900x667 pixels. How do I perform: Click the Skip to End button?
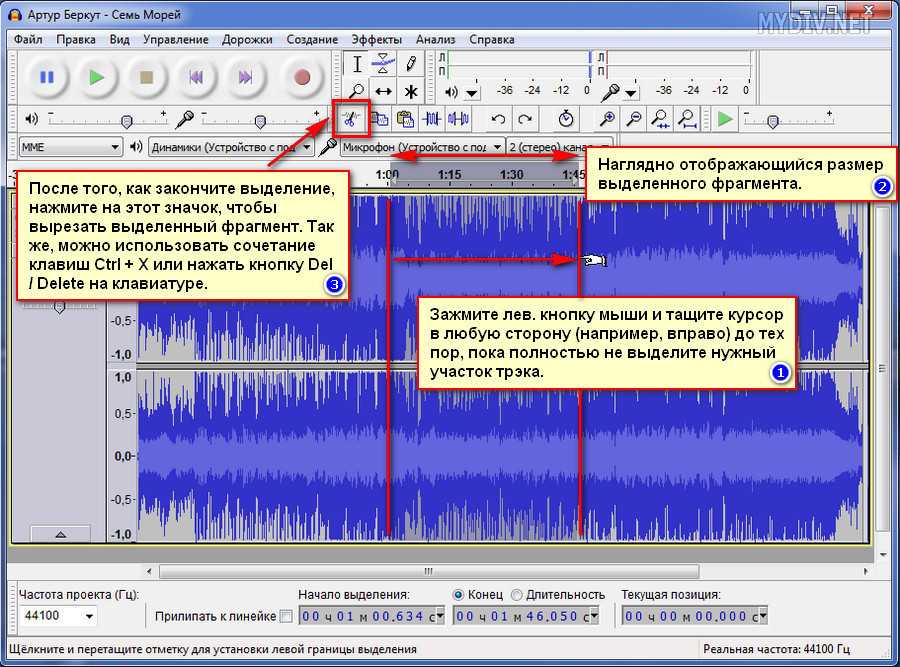pyautogui.click(x=244, y=77)
